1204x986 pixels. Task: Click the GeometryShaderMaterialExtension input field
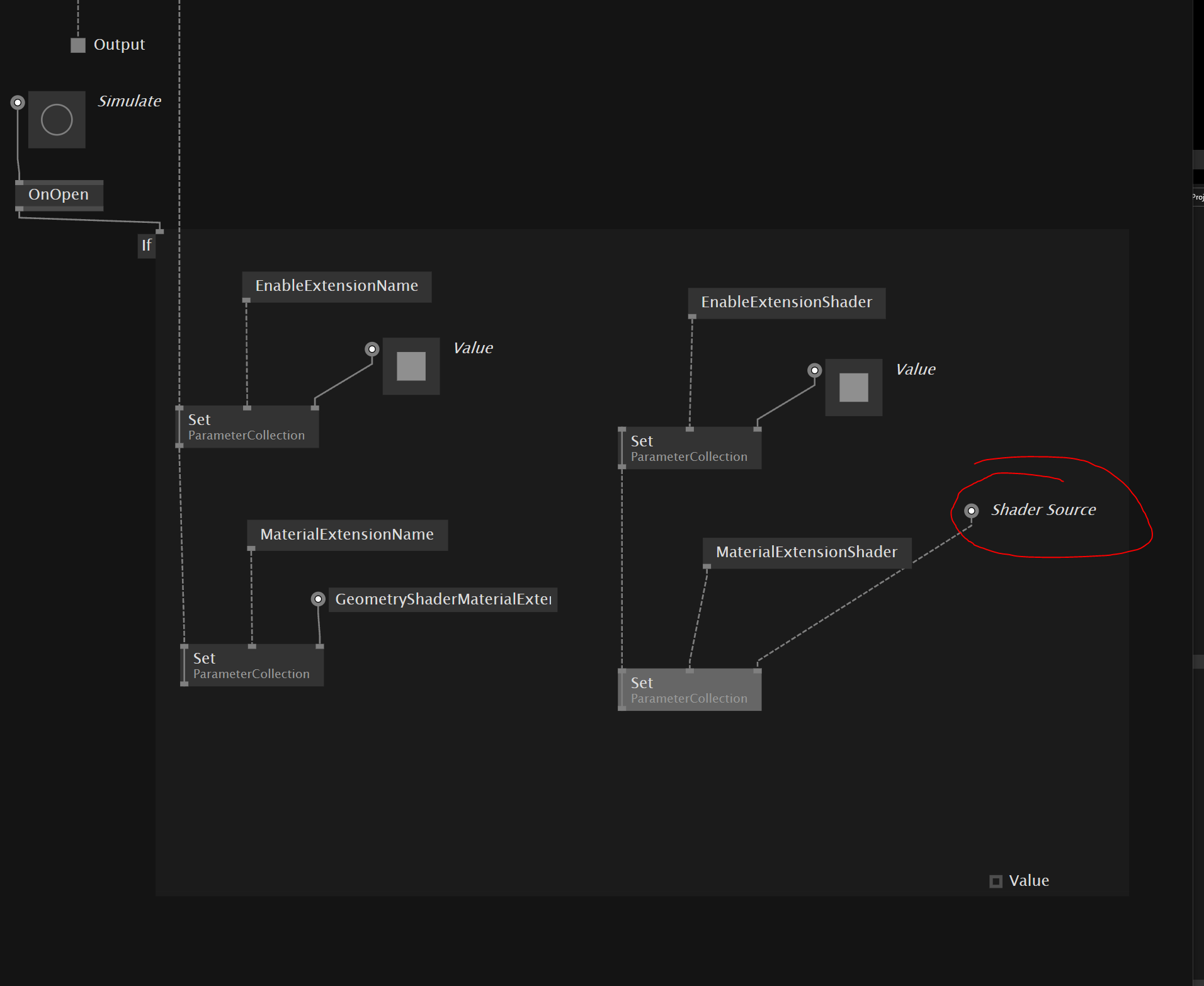[443, 599]
